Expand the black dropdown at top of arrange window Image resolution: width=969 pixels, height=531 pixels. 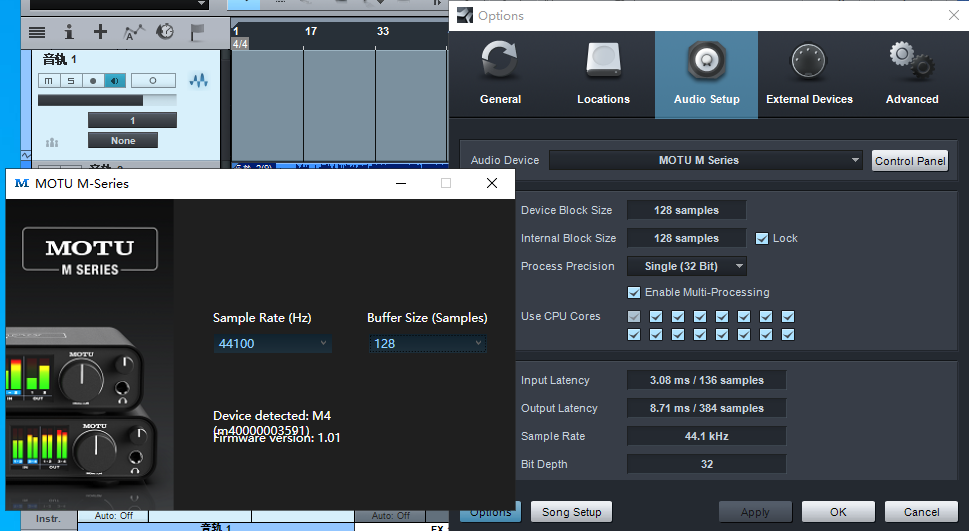[x=119, y=4]
